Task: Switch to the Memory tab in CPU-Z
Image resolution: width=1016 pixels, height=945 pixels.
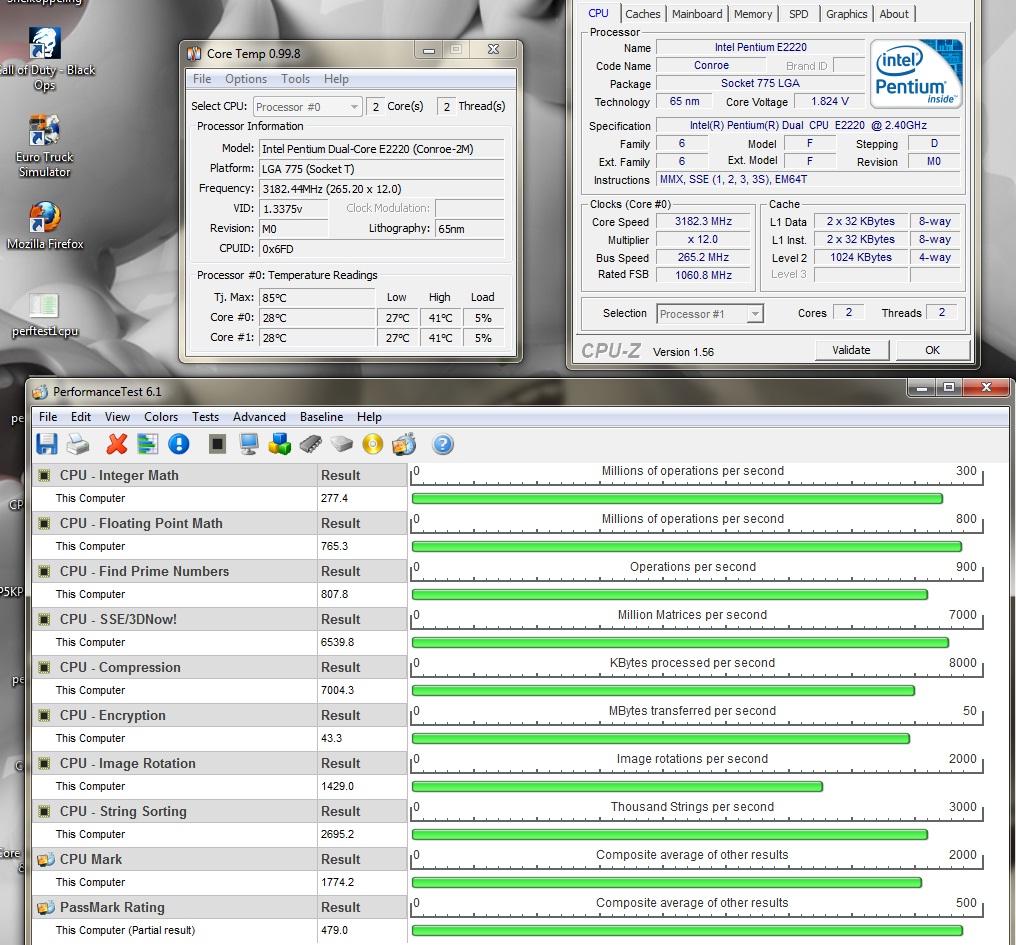Action: [753, 14]
